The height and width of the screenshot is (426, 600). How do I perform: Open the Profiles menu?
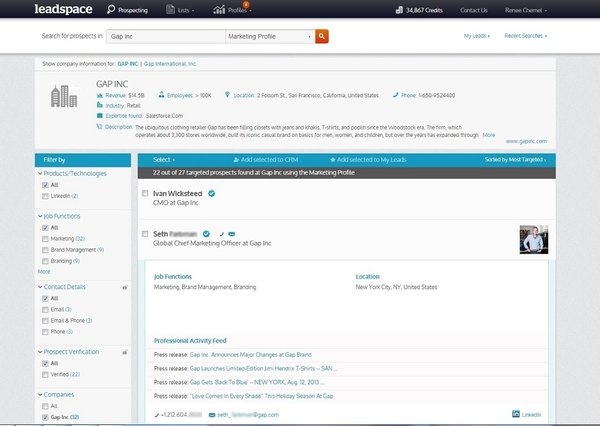point(240,10)
